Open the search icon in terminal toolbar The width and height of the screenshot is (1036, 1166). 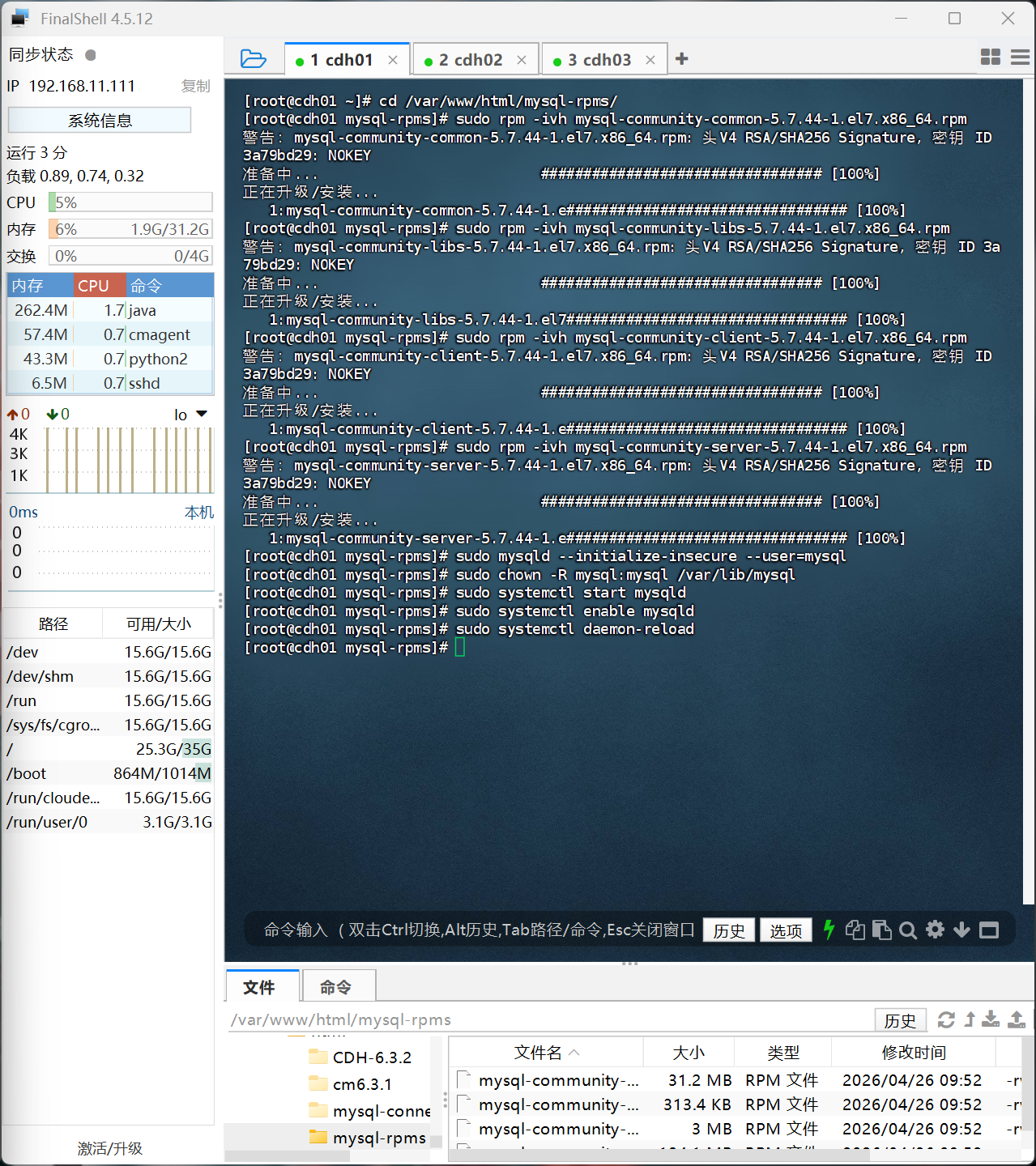pos(908,930)
